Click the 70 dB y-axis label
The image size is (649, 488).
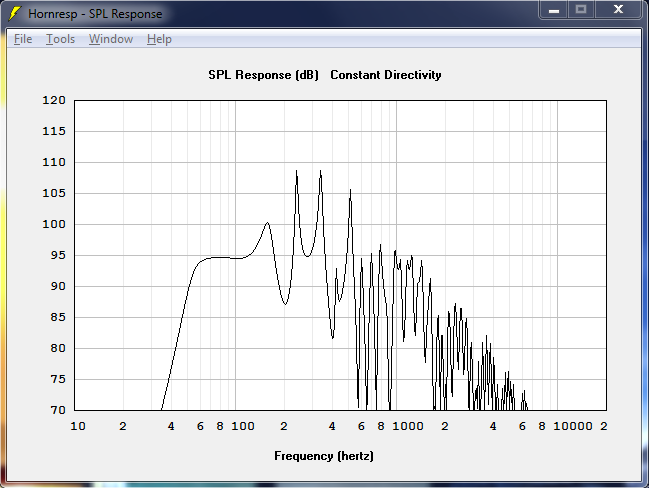point(58,410)
